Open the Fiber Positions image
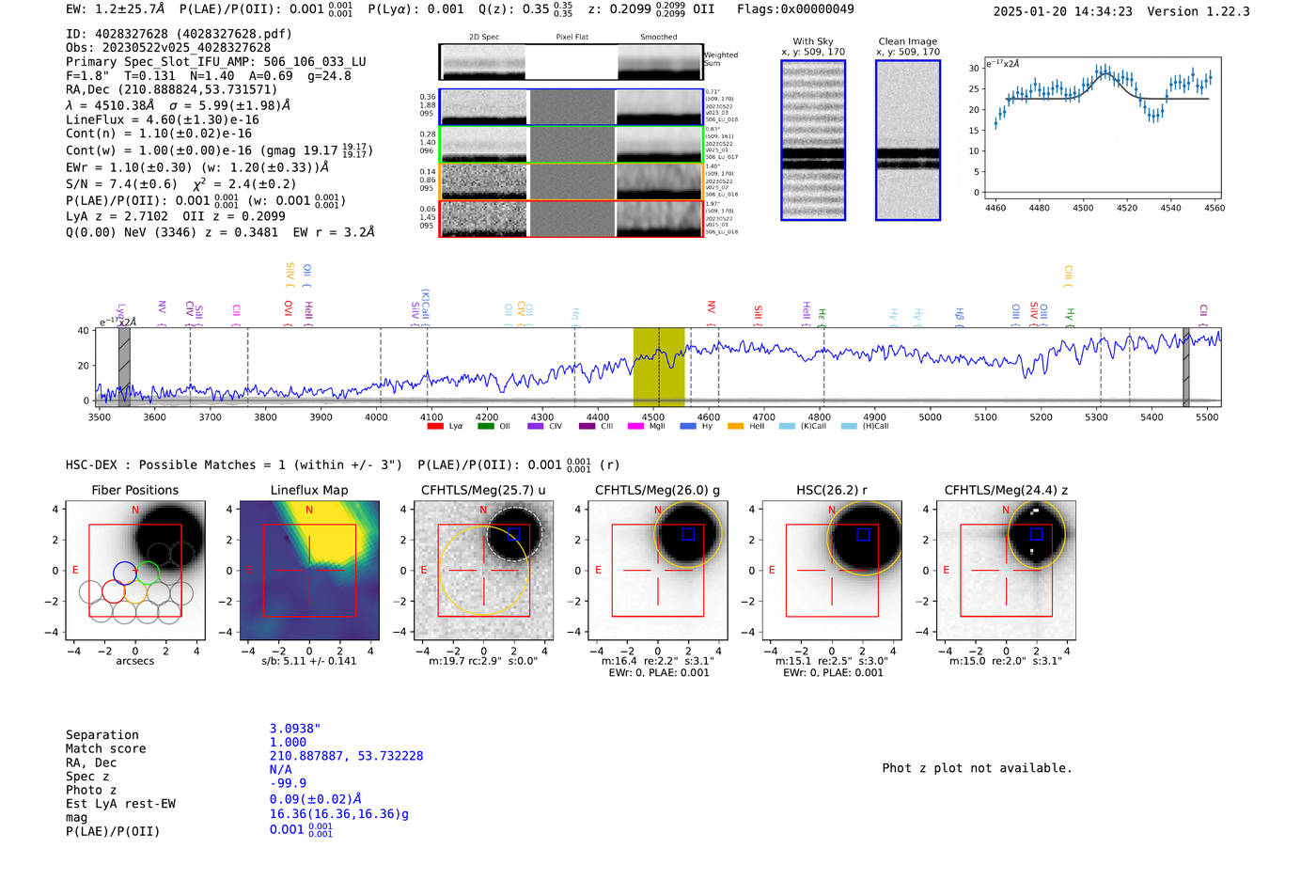Screen dimensions: 1316x896 [135, 570]
